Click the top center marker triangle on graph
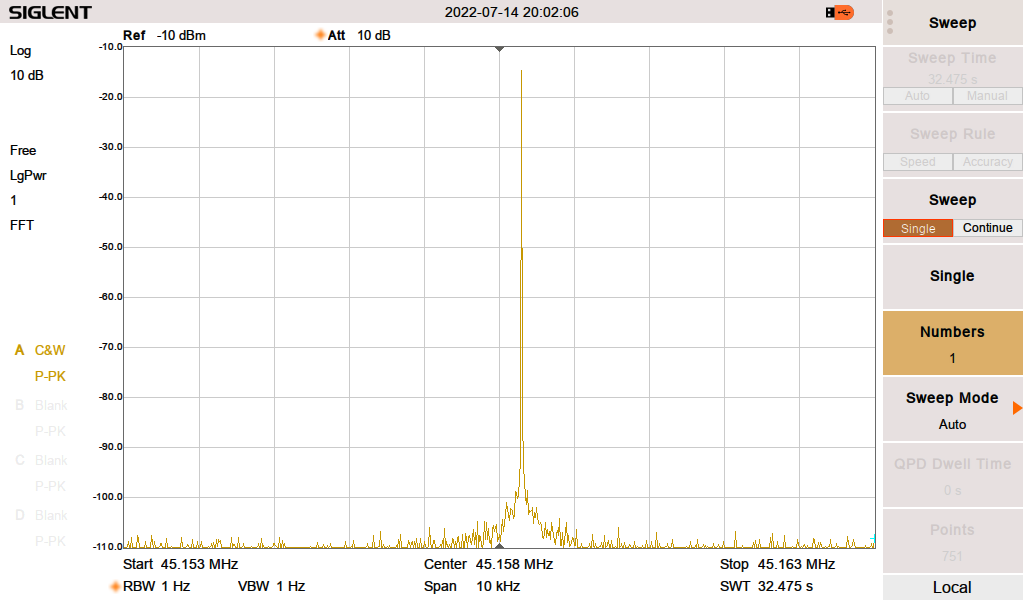Screen dimensions: 1023x600 click(500, 49)
